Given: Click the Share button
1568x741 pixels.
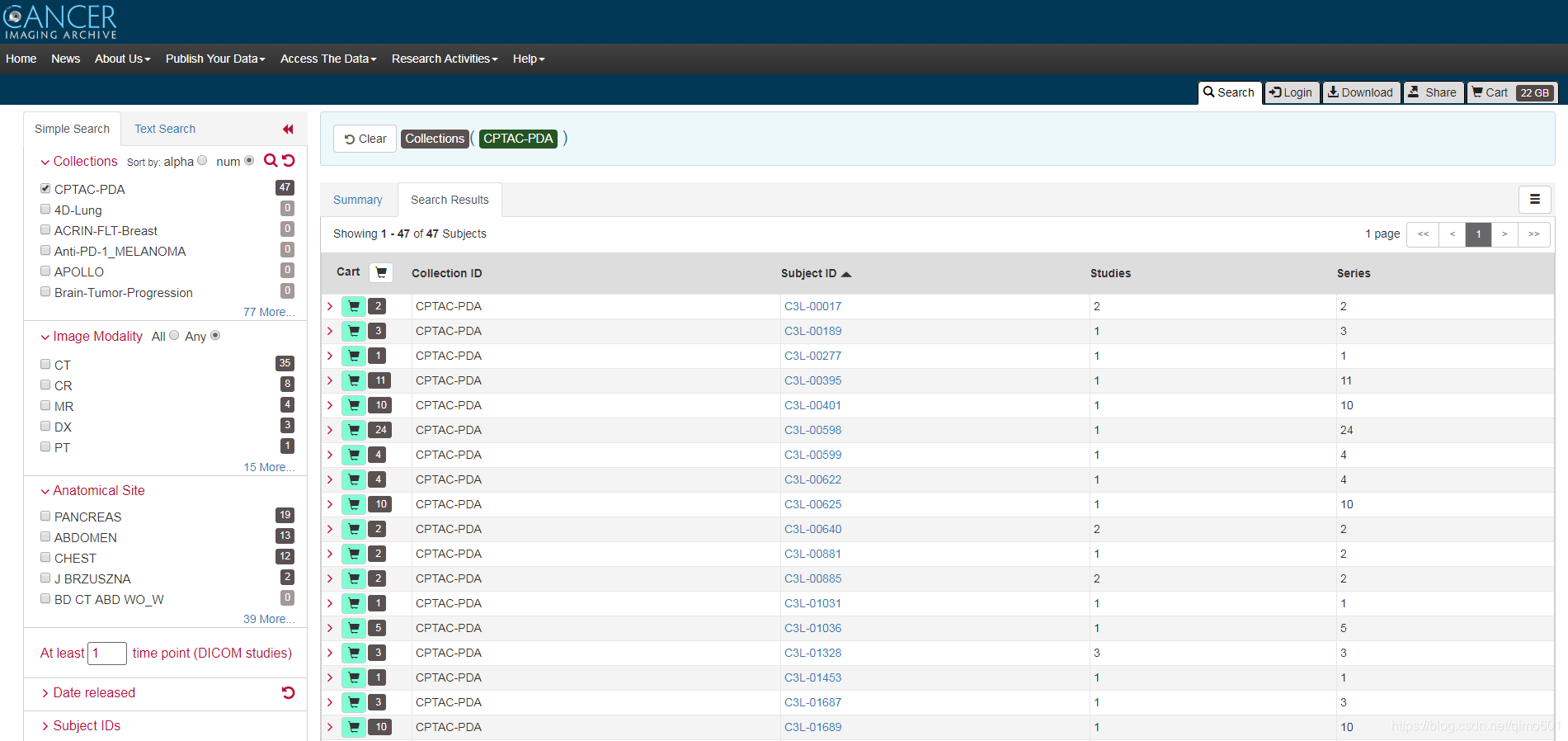Looking at the screenshot, I should point(1434,92).
